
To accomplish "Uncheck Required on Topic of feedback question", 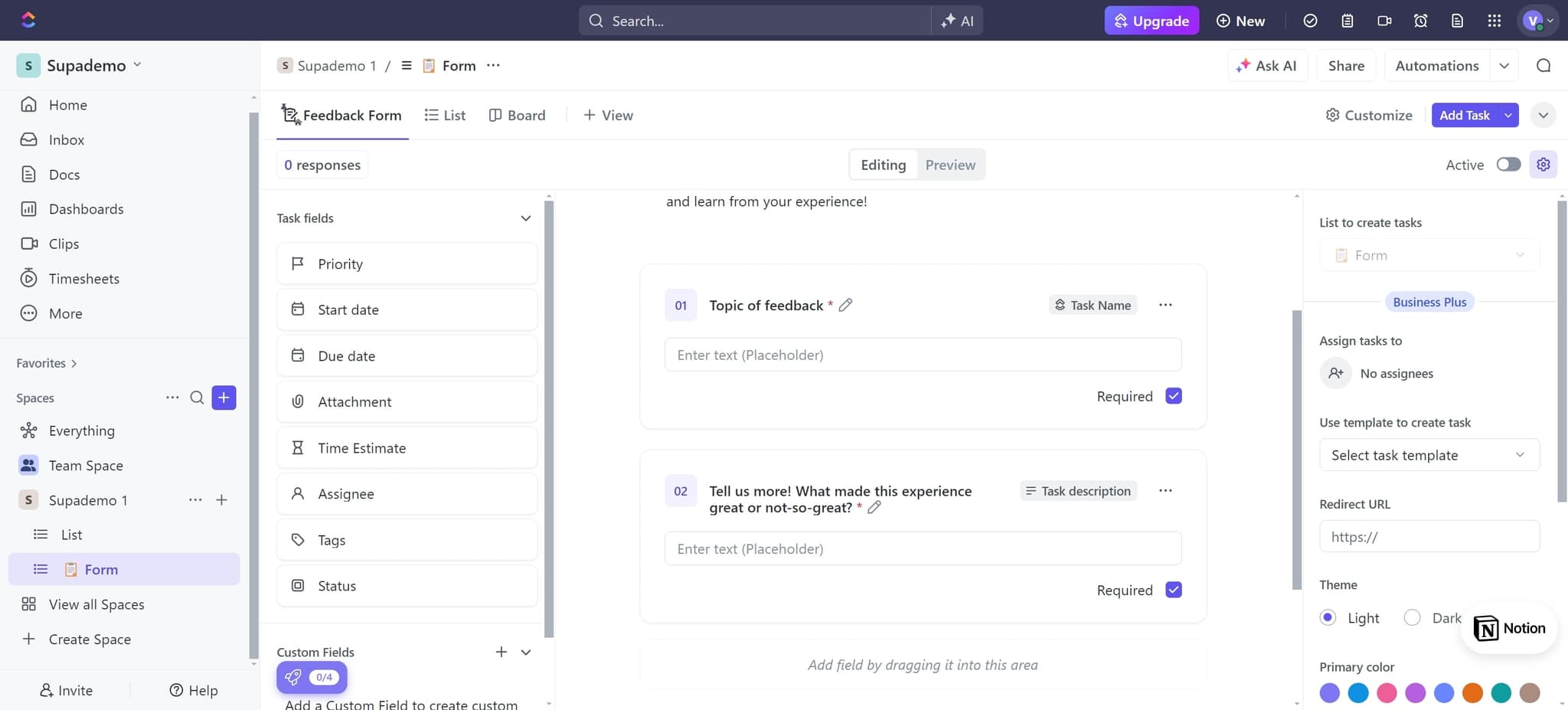I will [1174, 395].
